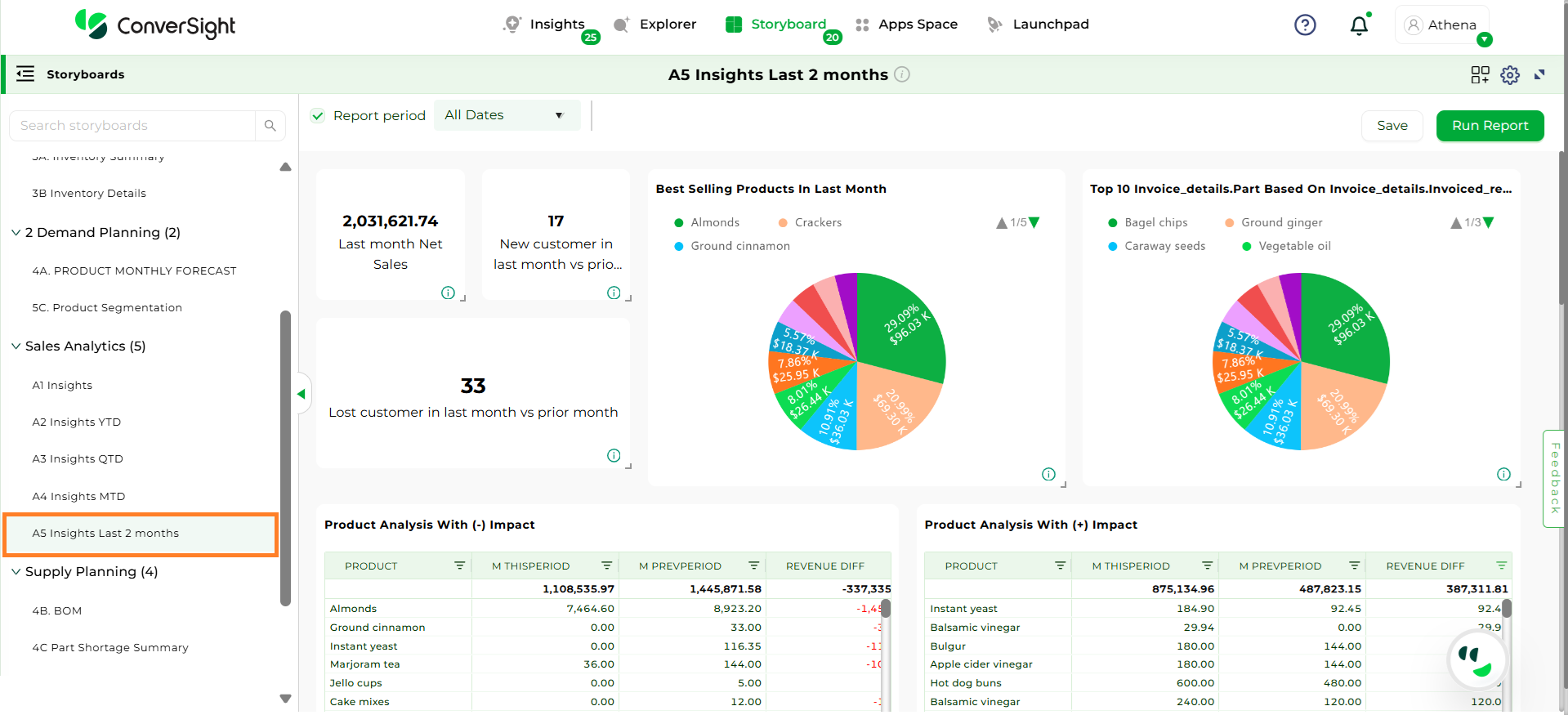Image resolution: width=1568 pixels, height=715 pixels.
Task: Toggle the Report period checkbox
Action: (x=318, y=116)
